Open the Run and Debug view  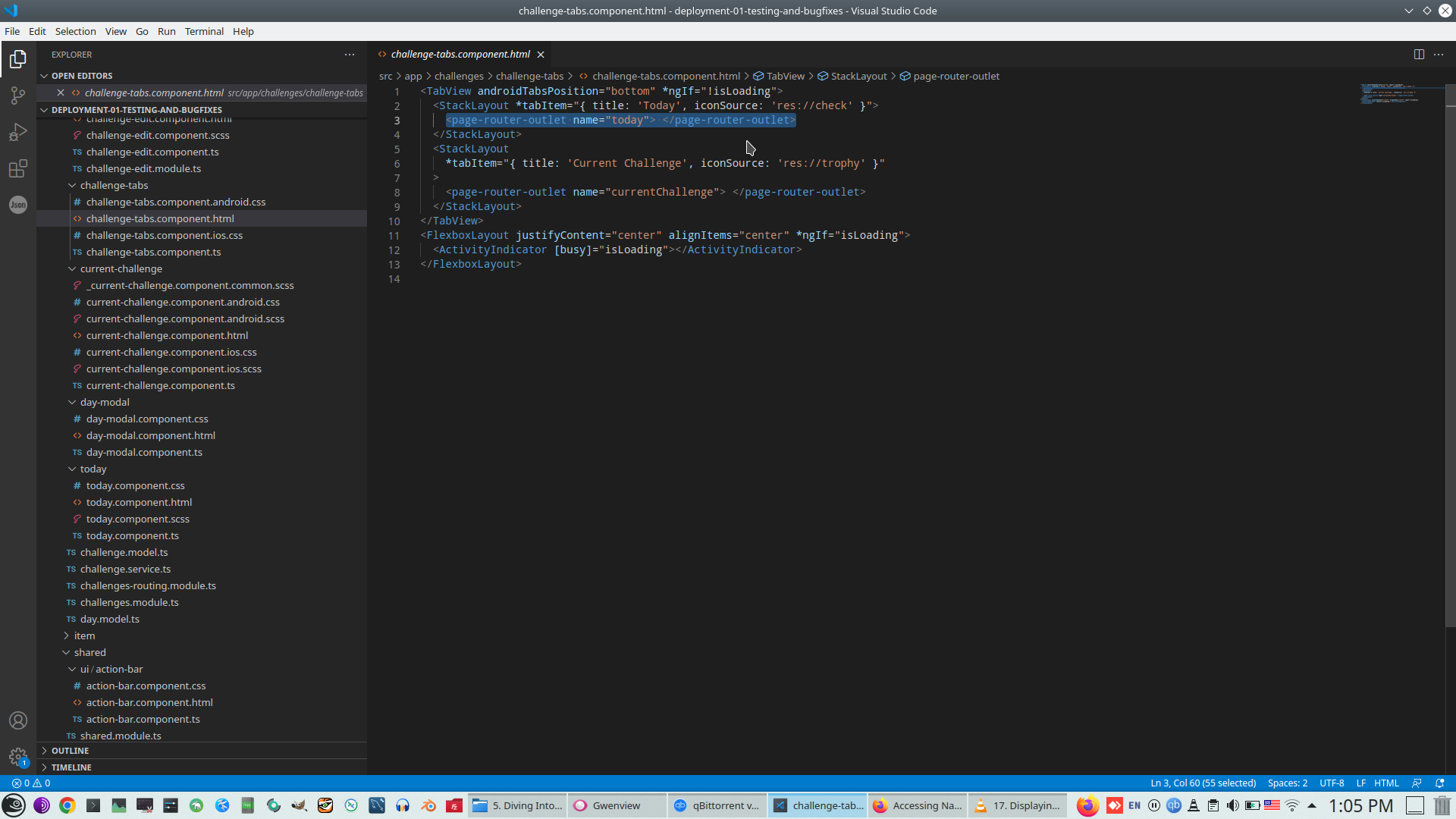[x=18, y=132]
